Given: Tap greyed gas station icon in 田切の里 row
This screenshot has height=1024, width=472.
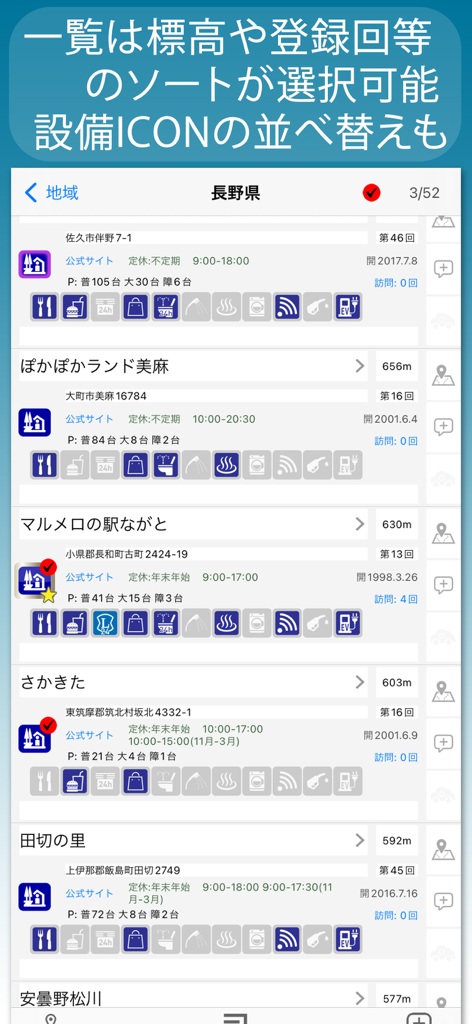Looking at the screenshot, I should click(x=317, y=939).
